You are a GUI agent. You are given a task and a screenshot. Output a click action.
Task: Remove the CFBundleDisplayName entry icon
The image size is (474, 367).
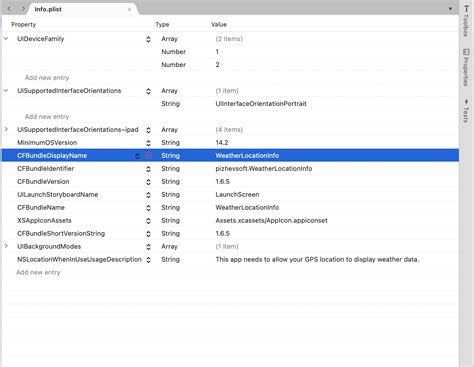point(148,155)
